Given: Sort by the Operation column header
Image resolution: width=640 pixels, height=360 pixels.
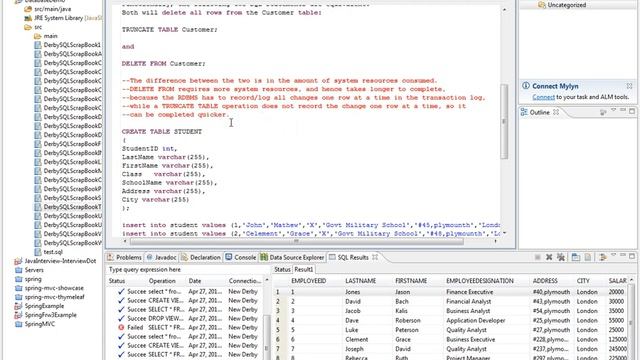Looking at the screenshot, I should click(x=162, y=281).
